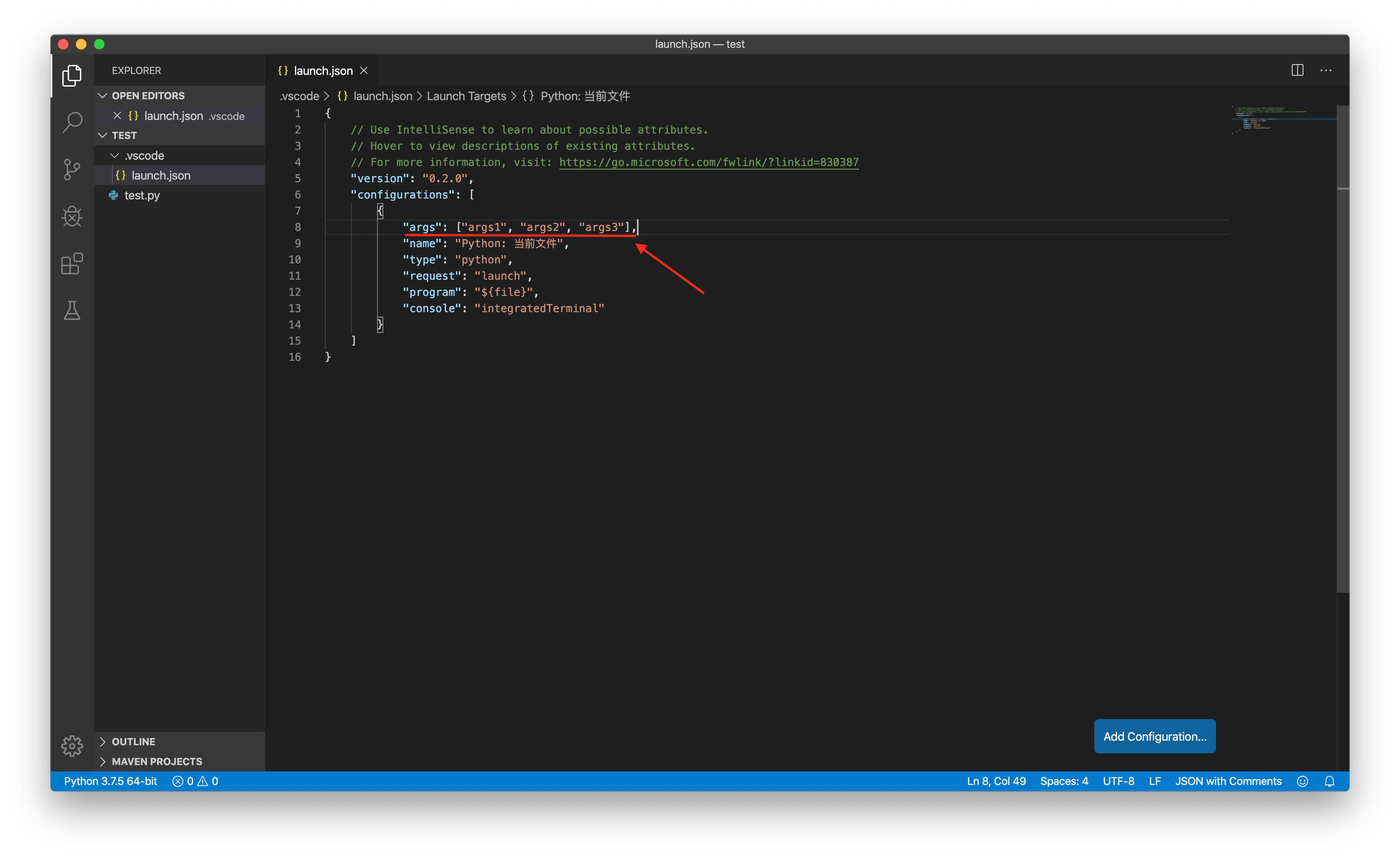Open the editor More Actions ellipsis

pos(1326,70)
